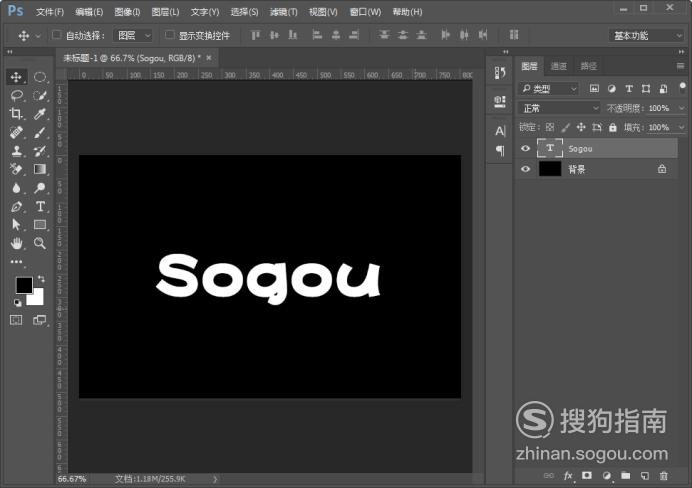Select the Move tool in the toolbox
The height and width of the screenshot is (488, 692).
[x=16, y=77]
